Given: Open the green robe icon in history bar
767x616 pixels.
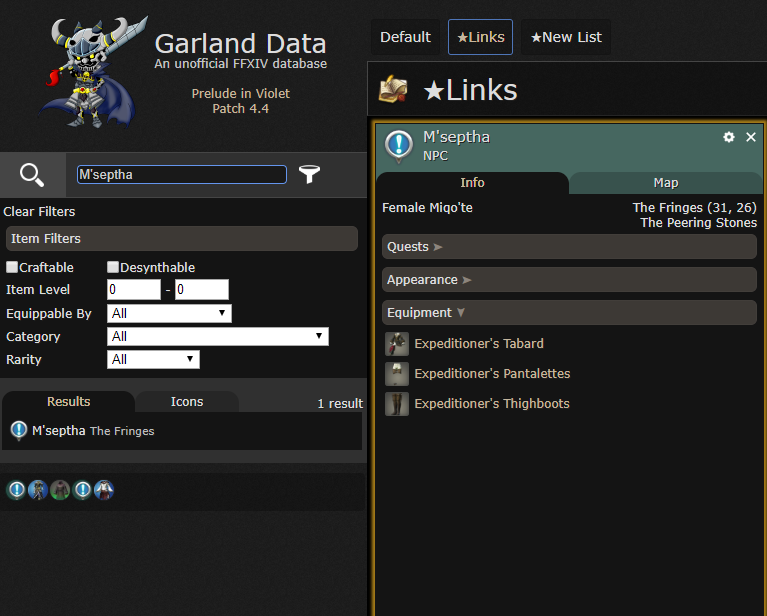Looking at the screenshot, I should (60, 490).
